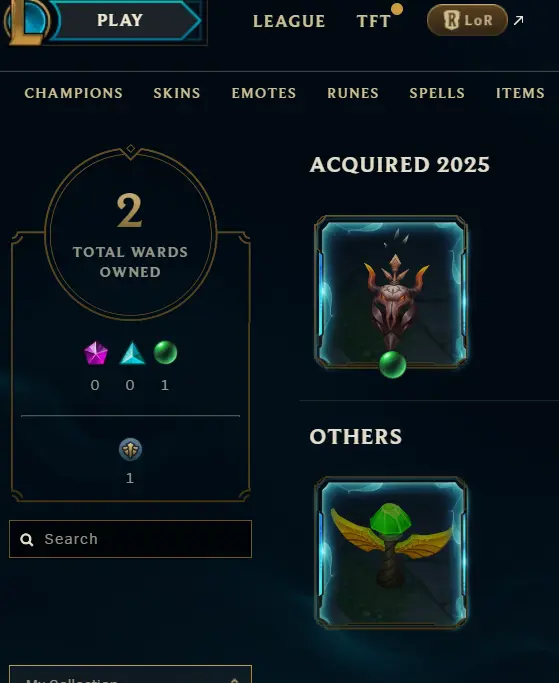This screenshot has height=683, width=559.
Task: Click the blue triangular epic gem icon
Action: pos(132,353)
